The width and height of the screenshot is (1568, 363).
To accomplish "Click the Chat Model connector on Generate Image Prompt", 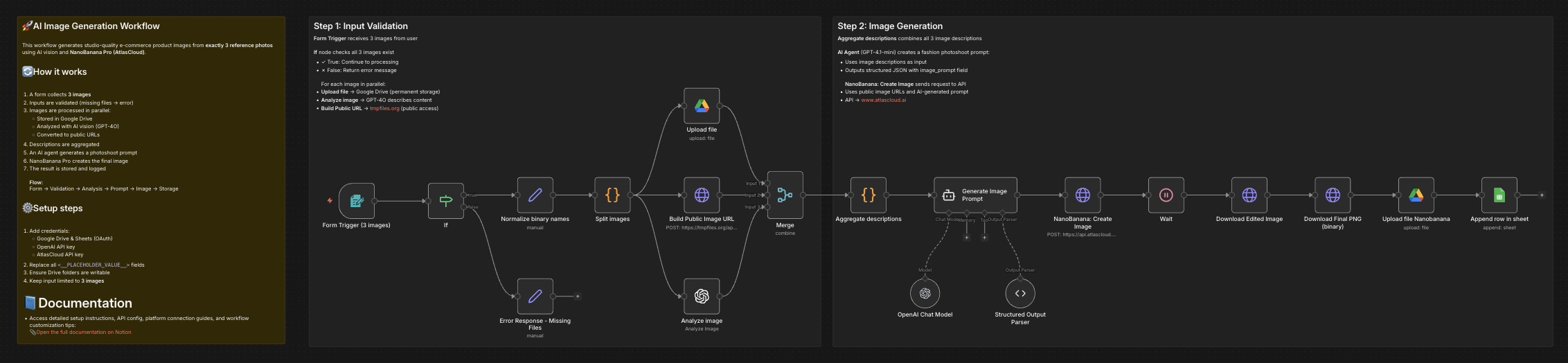I will click(949, 213).
